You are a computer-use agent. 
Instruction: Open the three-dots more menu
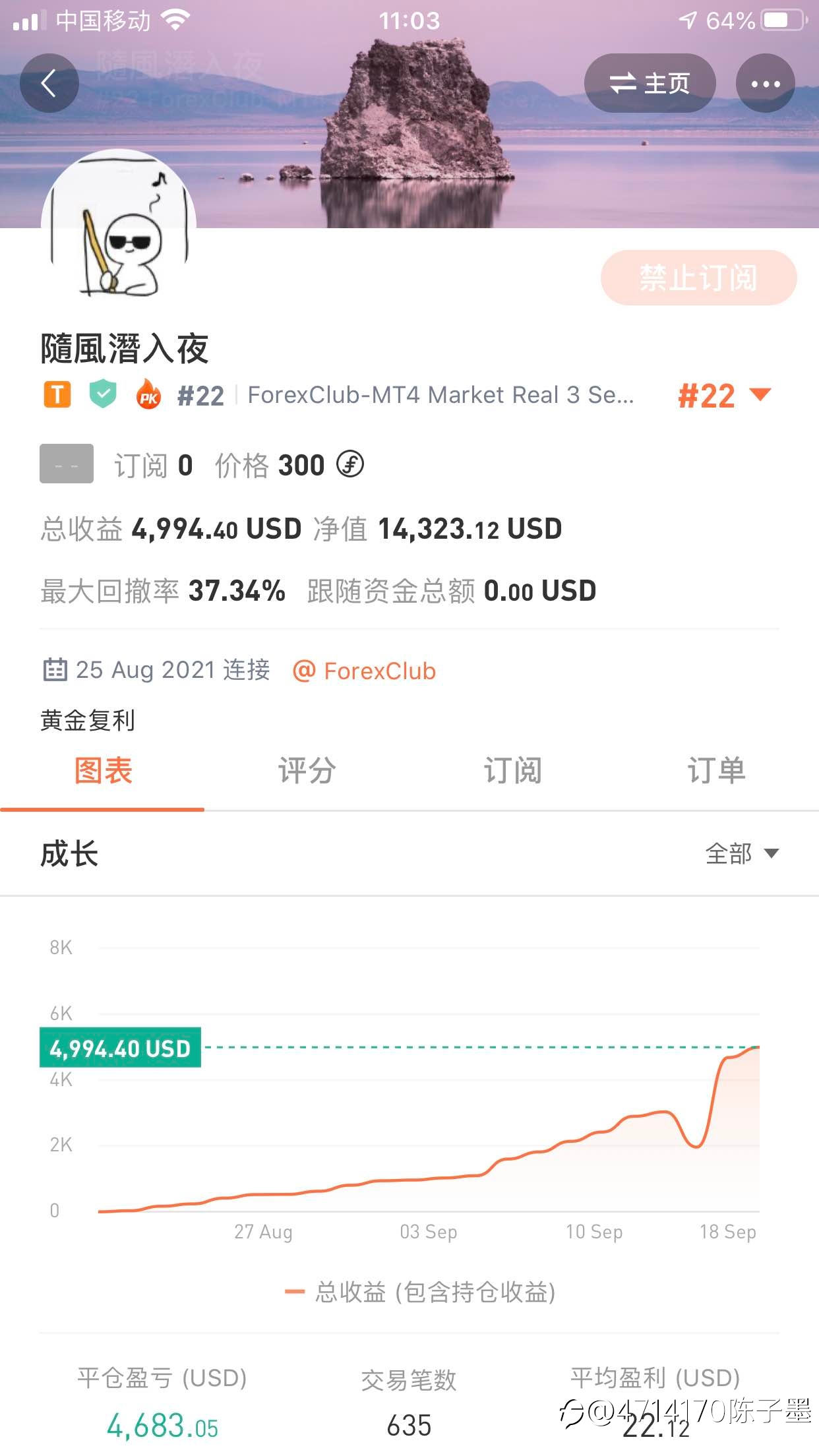coord(765,83)
